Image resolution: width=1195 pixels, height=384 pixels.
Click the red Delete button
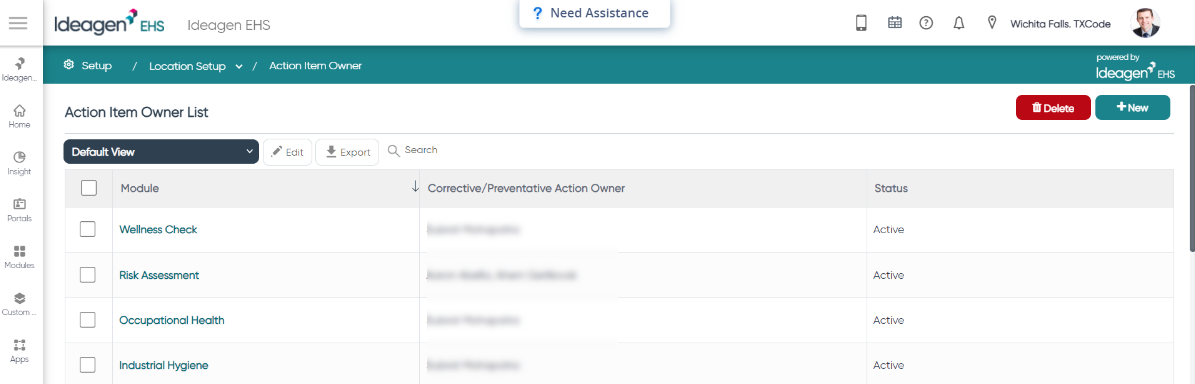(1053, 107)
